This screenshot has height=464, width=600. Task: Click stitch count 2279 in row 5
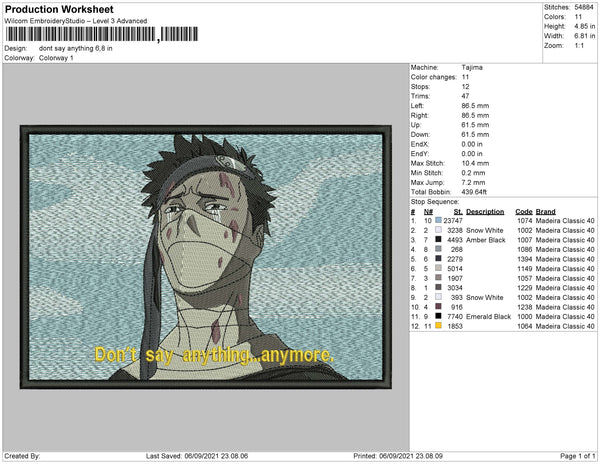tap(455, 259)
